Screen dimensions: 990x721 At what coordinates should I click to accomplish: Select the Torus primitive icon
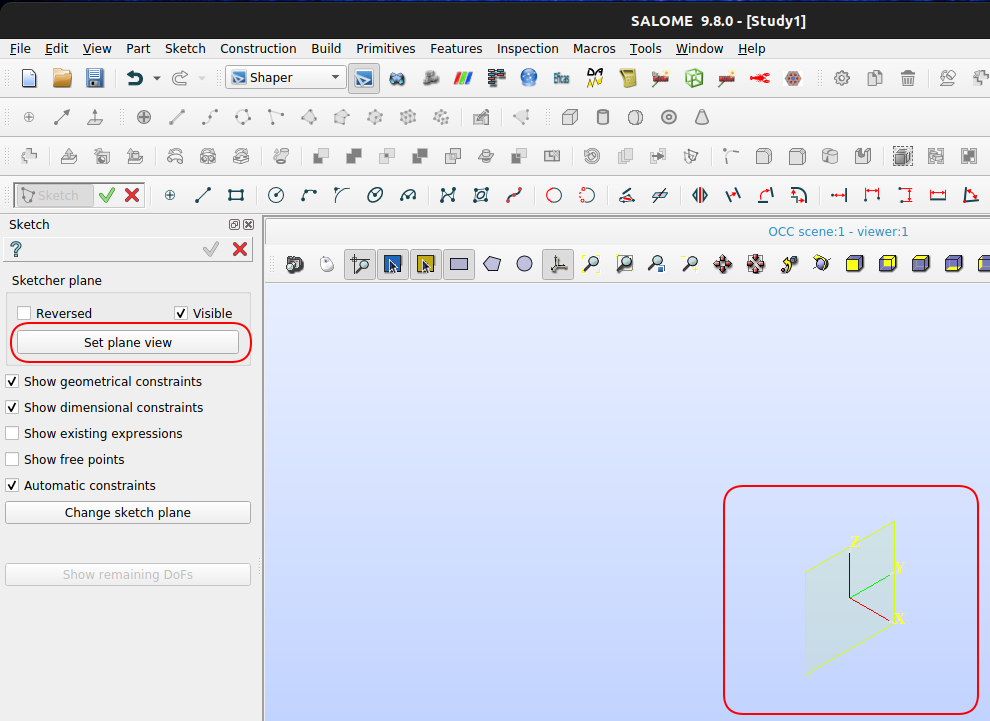tap(669, 117)
